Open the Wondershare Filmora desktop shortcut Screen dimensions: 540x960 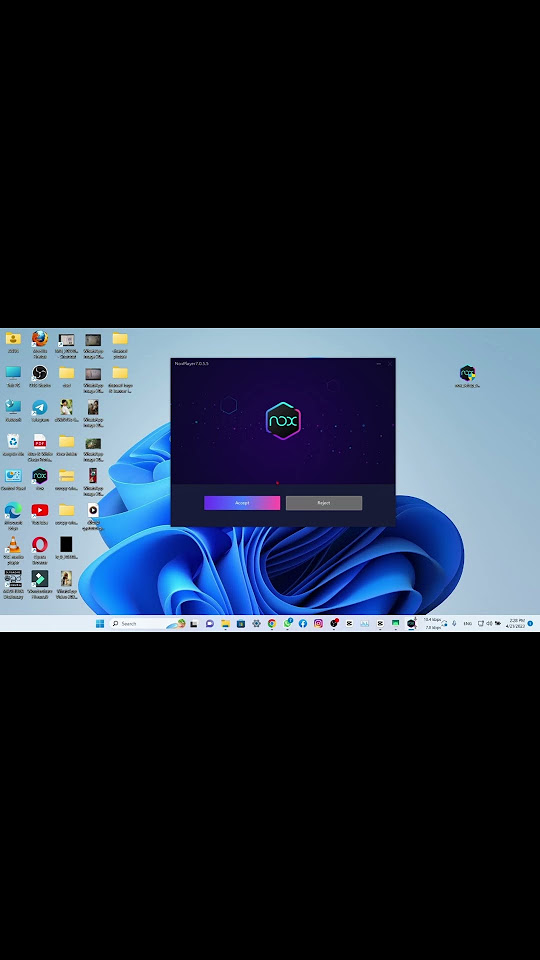click(x=40, y=583)
